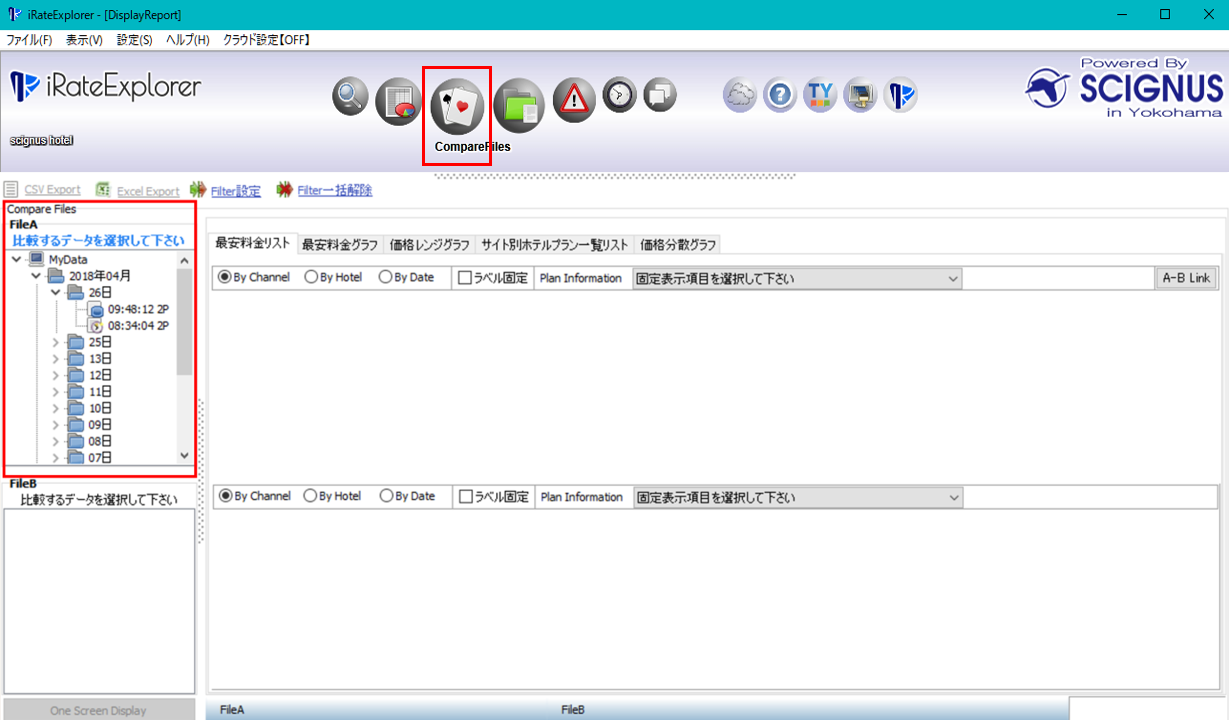The width and height of the screenshot is (1229, 720).
Task: Select the CompareFiles playing cards icon
Action: tap(456, 104)
